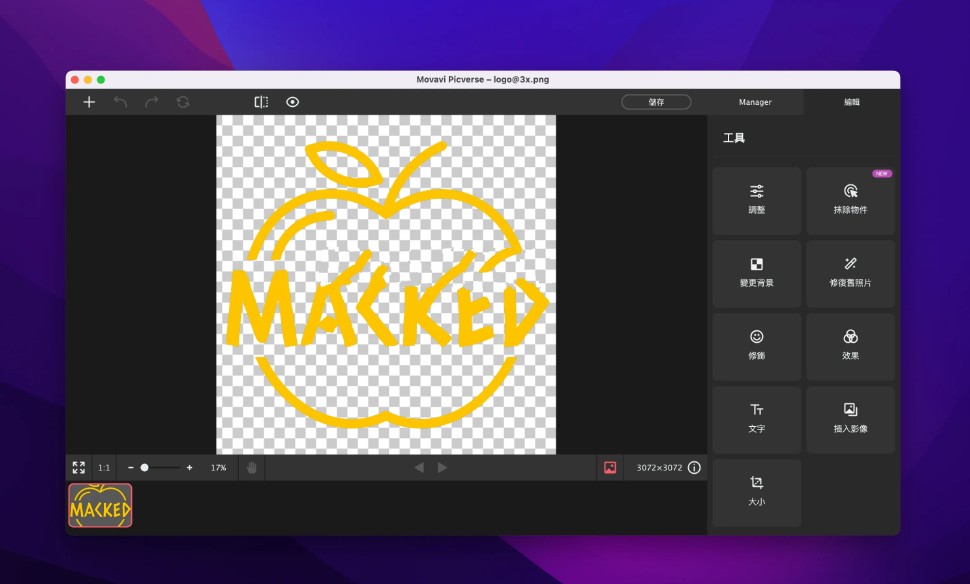Open the 大小 size crop tool

coord(757,492)
